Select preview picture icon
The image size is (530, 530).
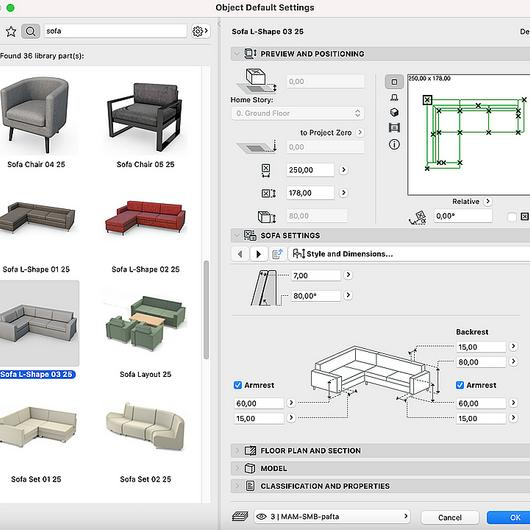coord(394,128)
